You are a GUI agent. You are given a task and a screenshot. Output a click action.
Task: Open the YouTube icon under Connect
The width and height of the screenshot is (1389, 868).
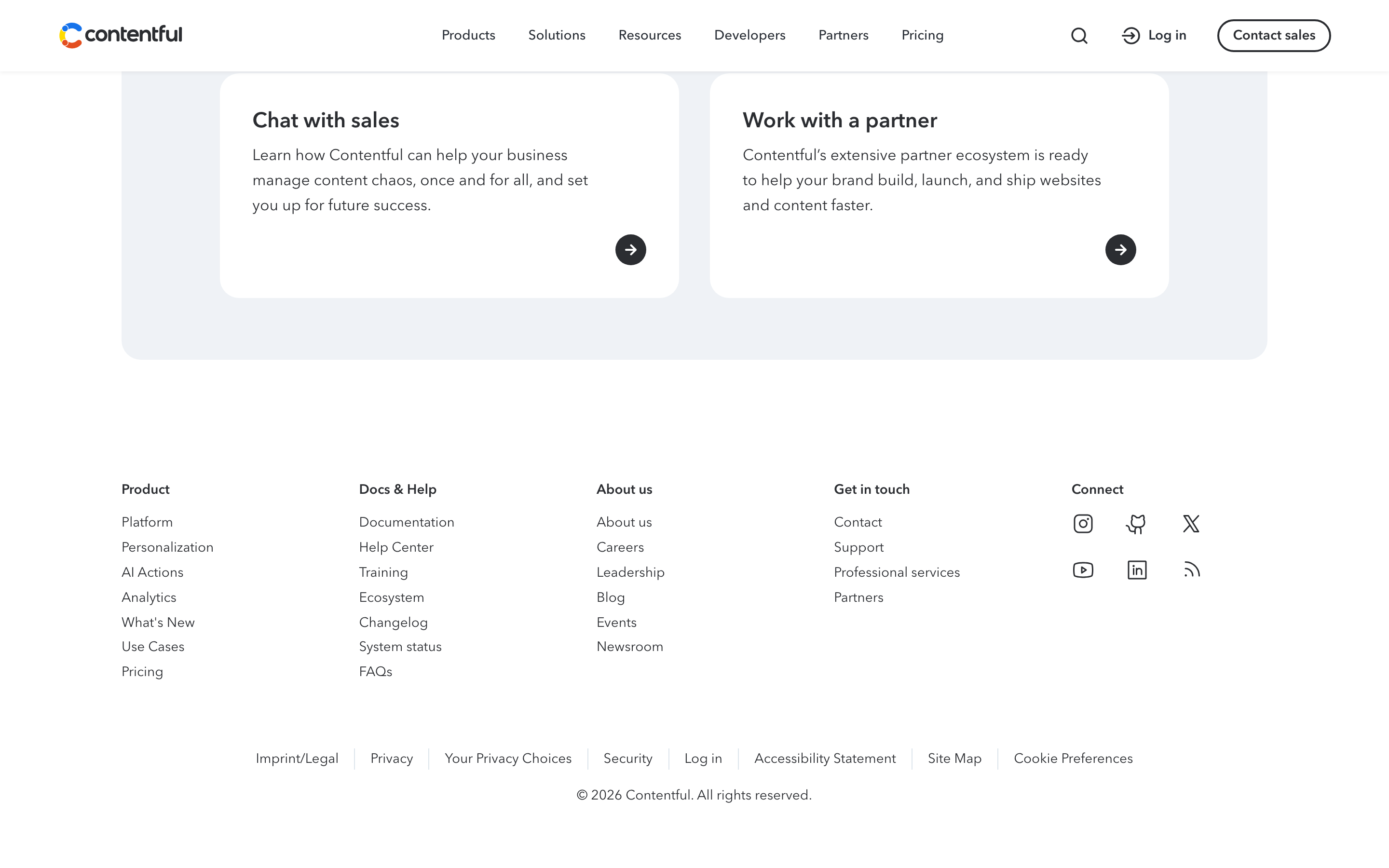[1082, 570]
